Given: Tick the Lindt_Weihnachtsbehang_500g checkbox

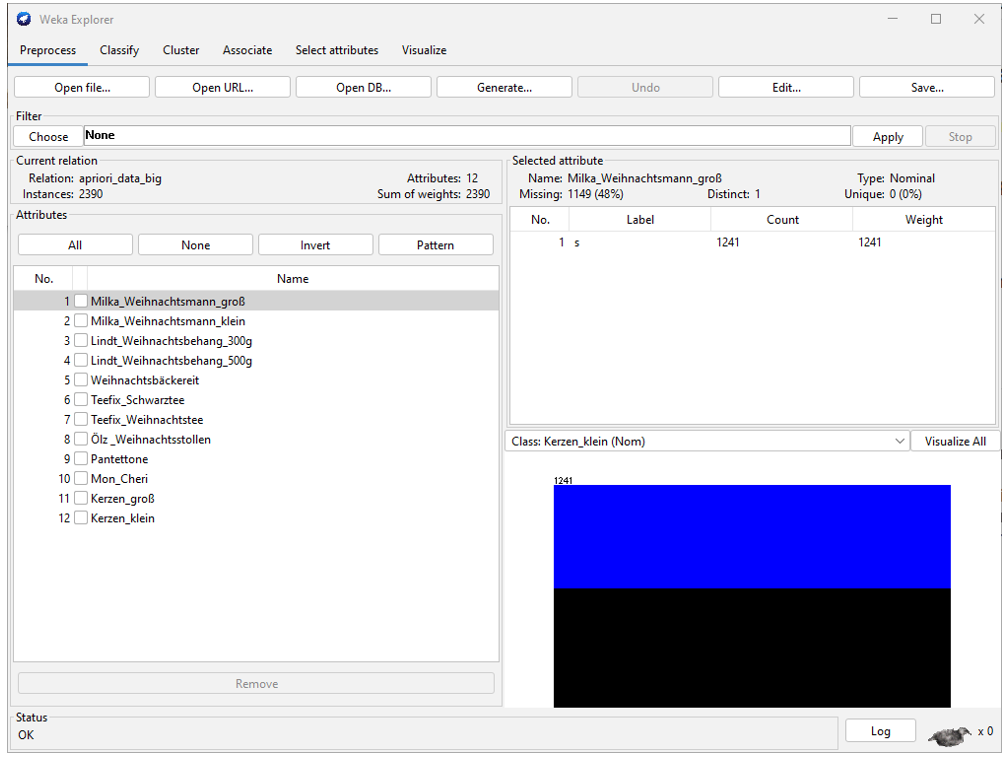Looking at the screenshot, I should coord(81,360).
